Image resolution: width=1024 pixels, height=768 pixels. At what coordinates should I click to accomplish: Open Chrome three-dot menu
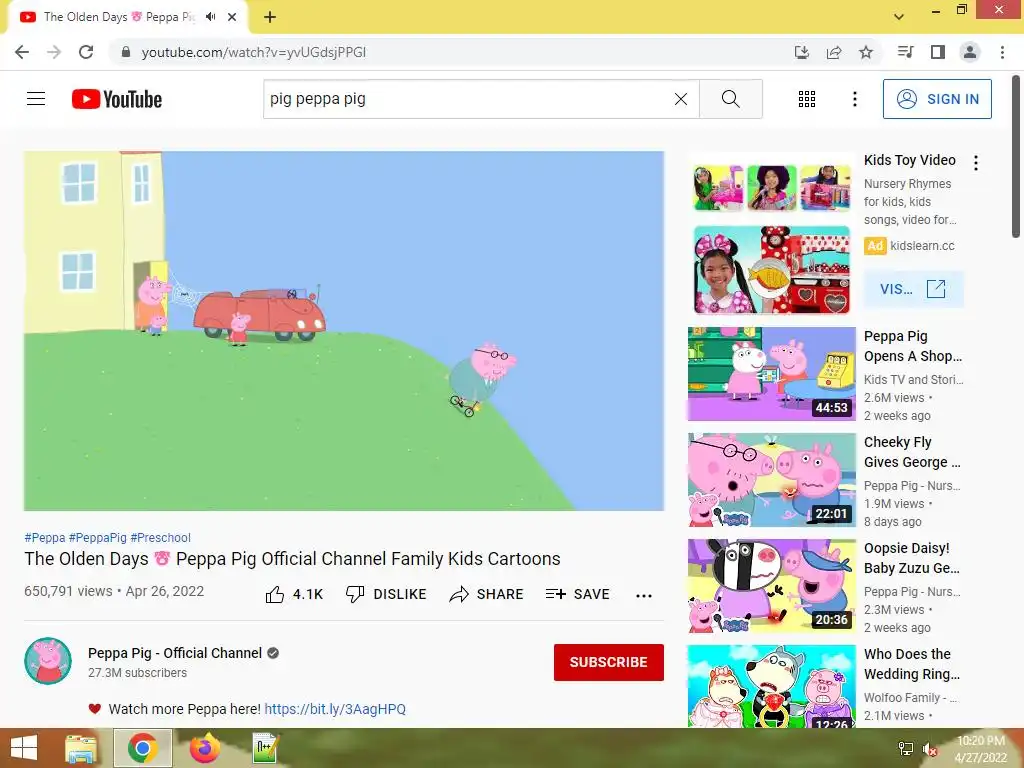click(1002, 52)
